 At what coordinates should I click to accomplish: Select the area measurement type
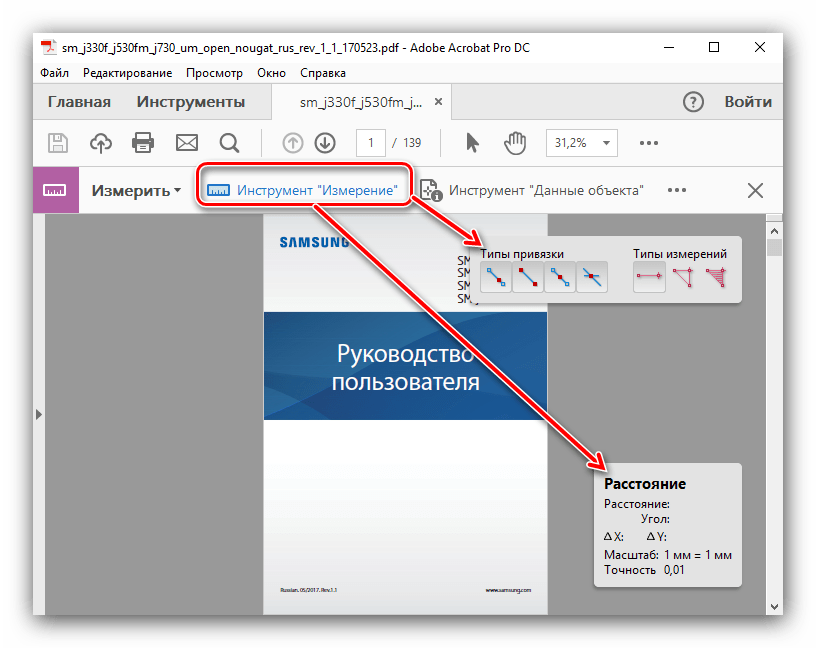[715, 277]
